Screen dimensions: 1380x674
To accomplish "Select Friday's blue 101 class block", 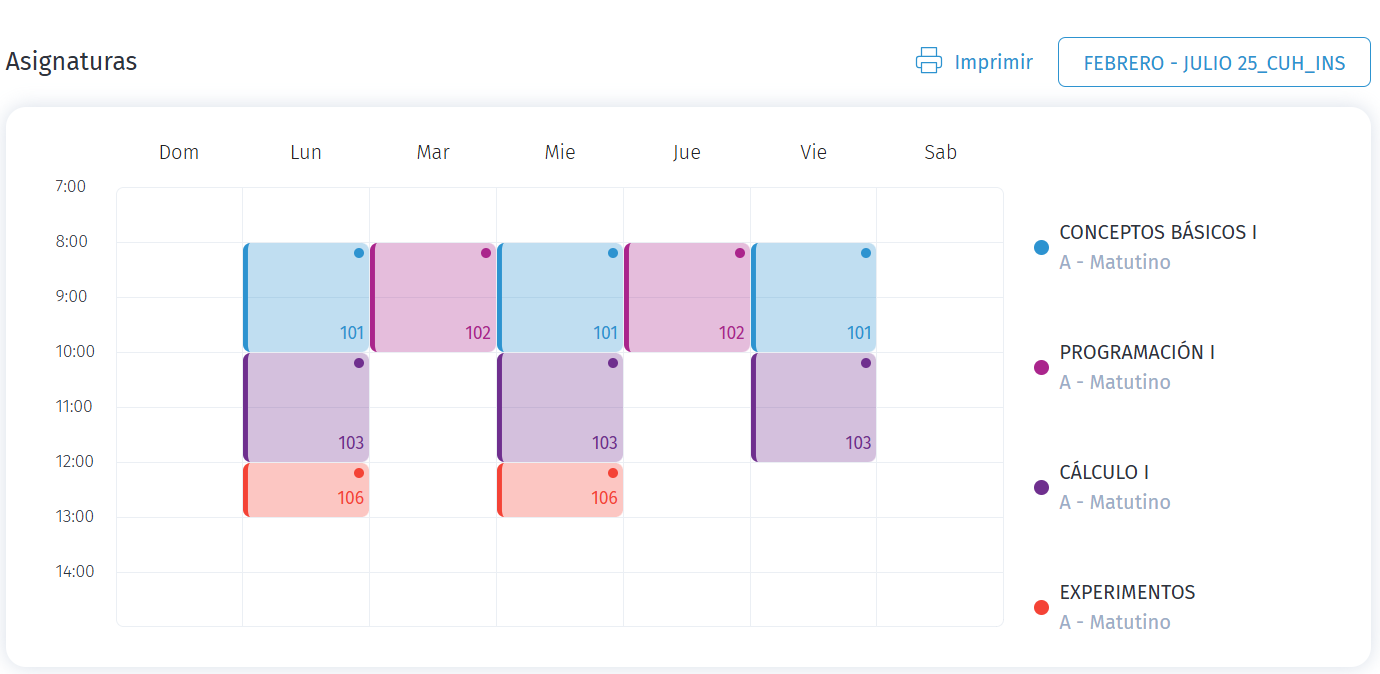I will [x=814, y=297].
